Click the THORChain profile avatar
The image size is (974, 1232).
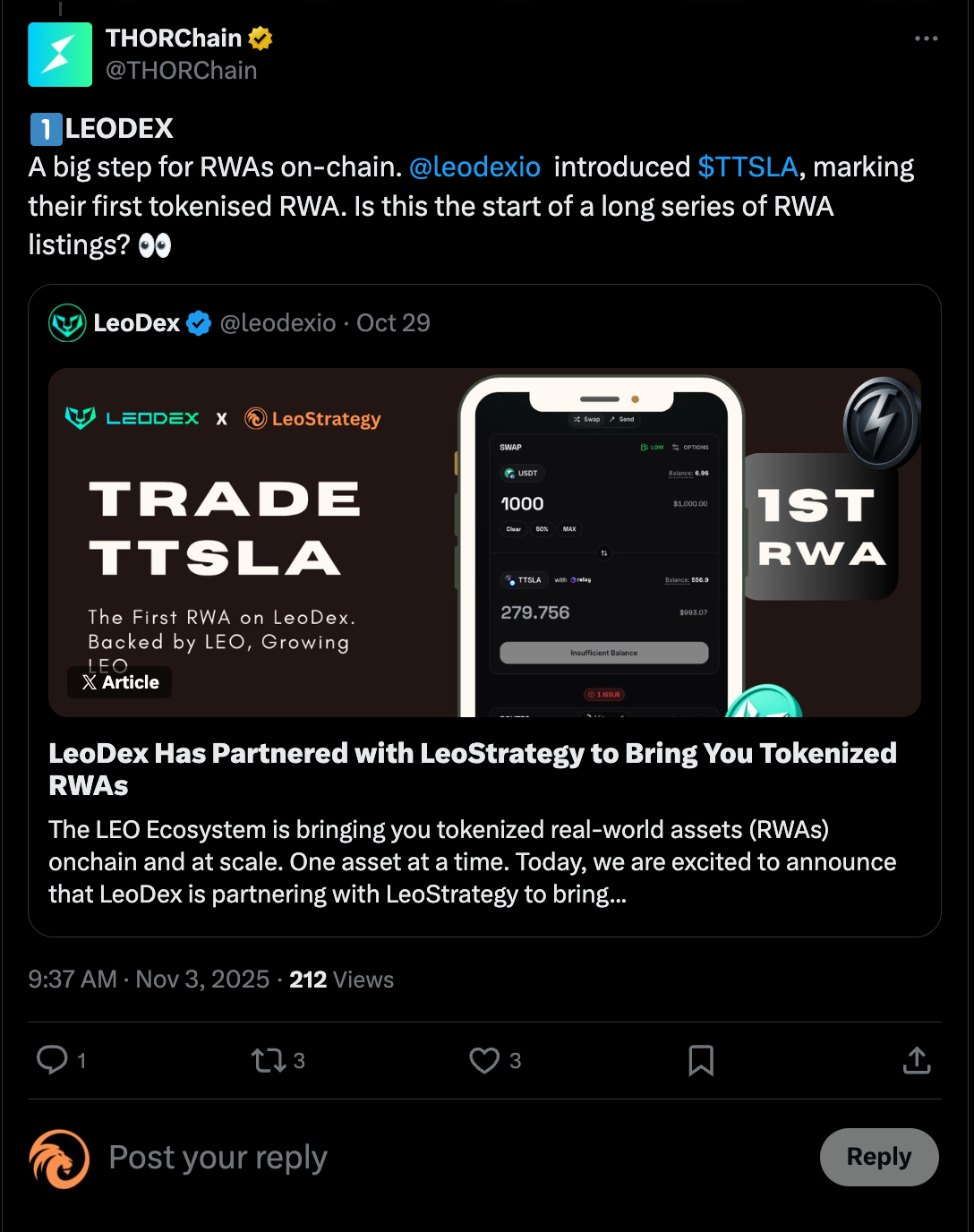coord(60,55)
